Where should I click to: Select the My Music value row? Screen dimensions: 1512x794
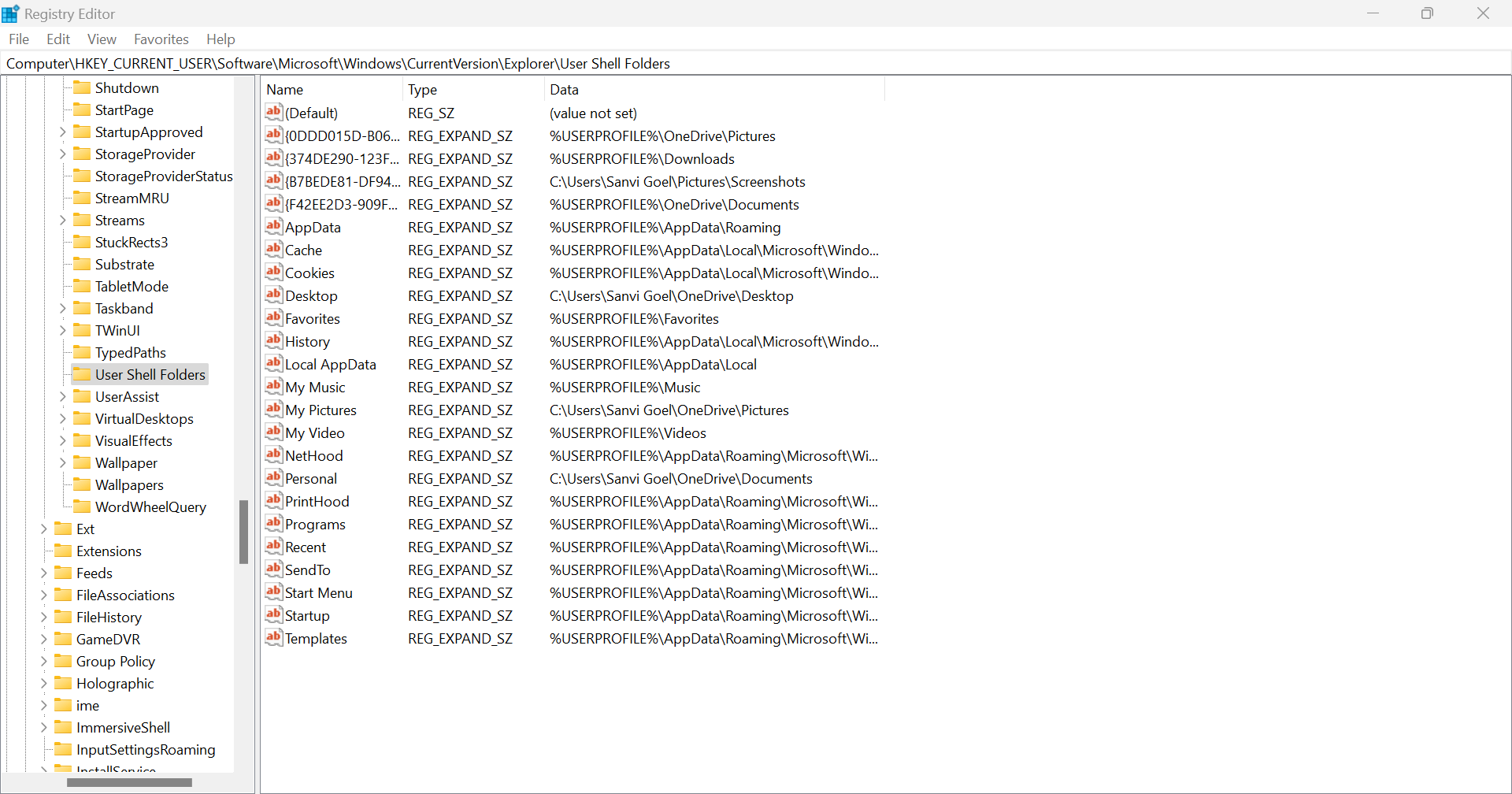(x=573, y=387)
